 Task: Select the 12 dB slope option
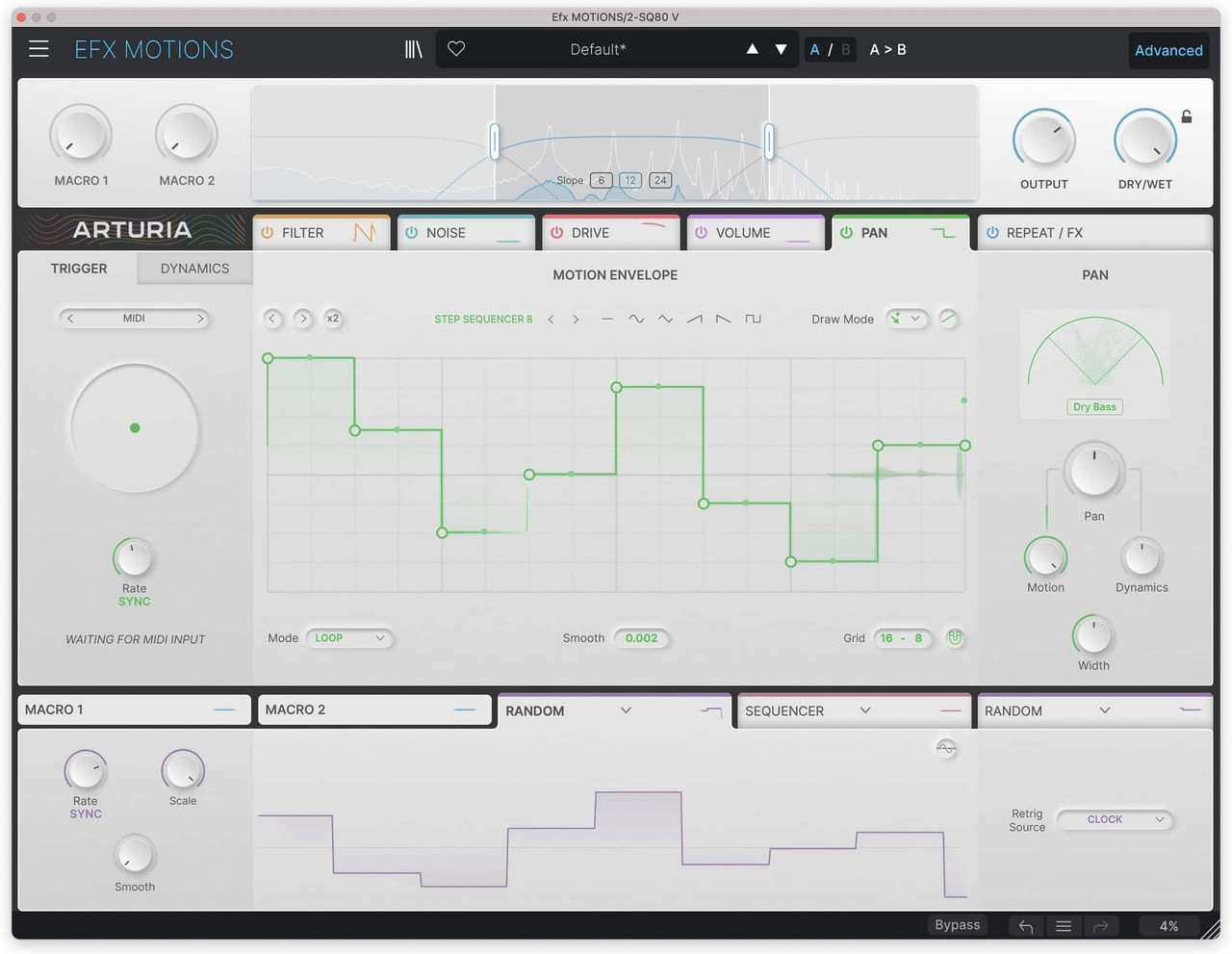[630, 180]
